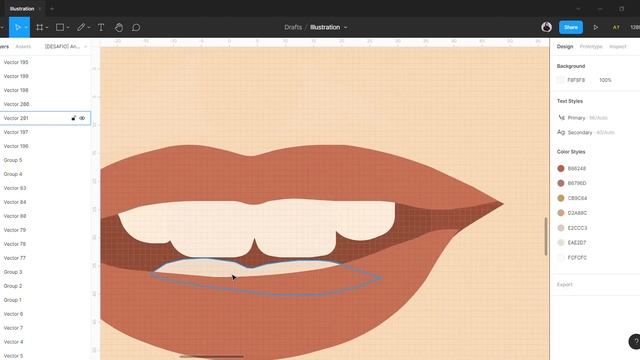The image size is (640, 360).
Task: Click the Share button
Action: 571,27
